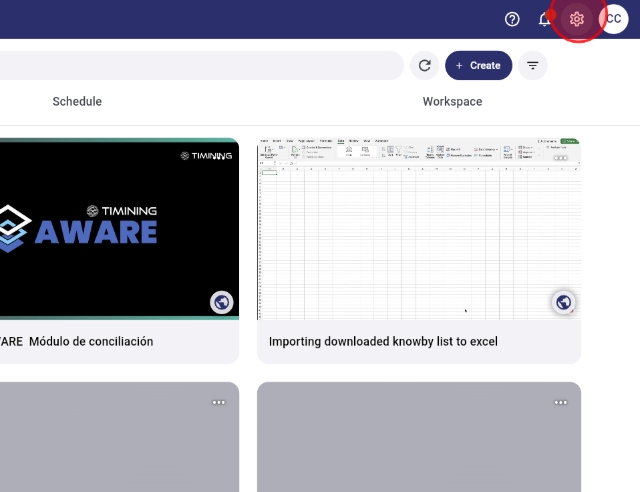Click into the search bar field
Viewport: 640px width, 492px height.
tap(202, 65)
